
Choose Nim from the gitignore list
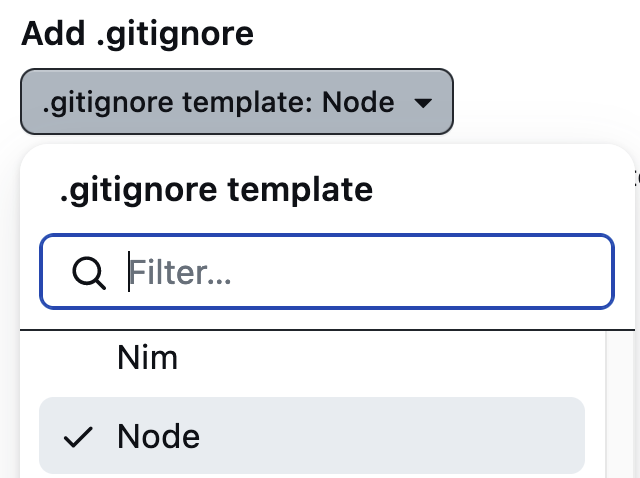pos(312,358)
